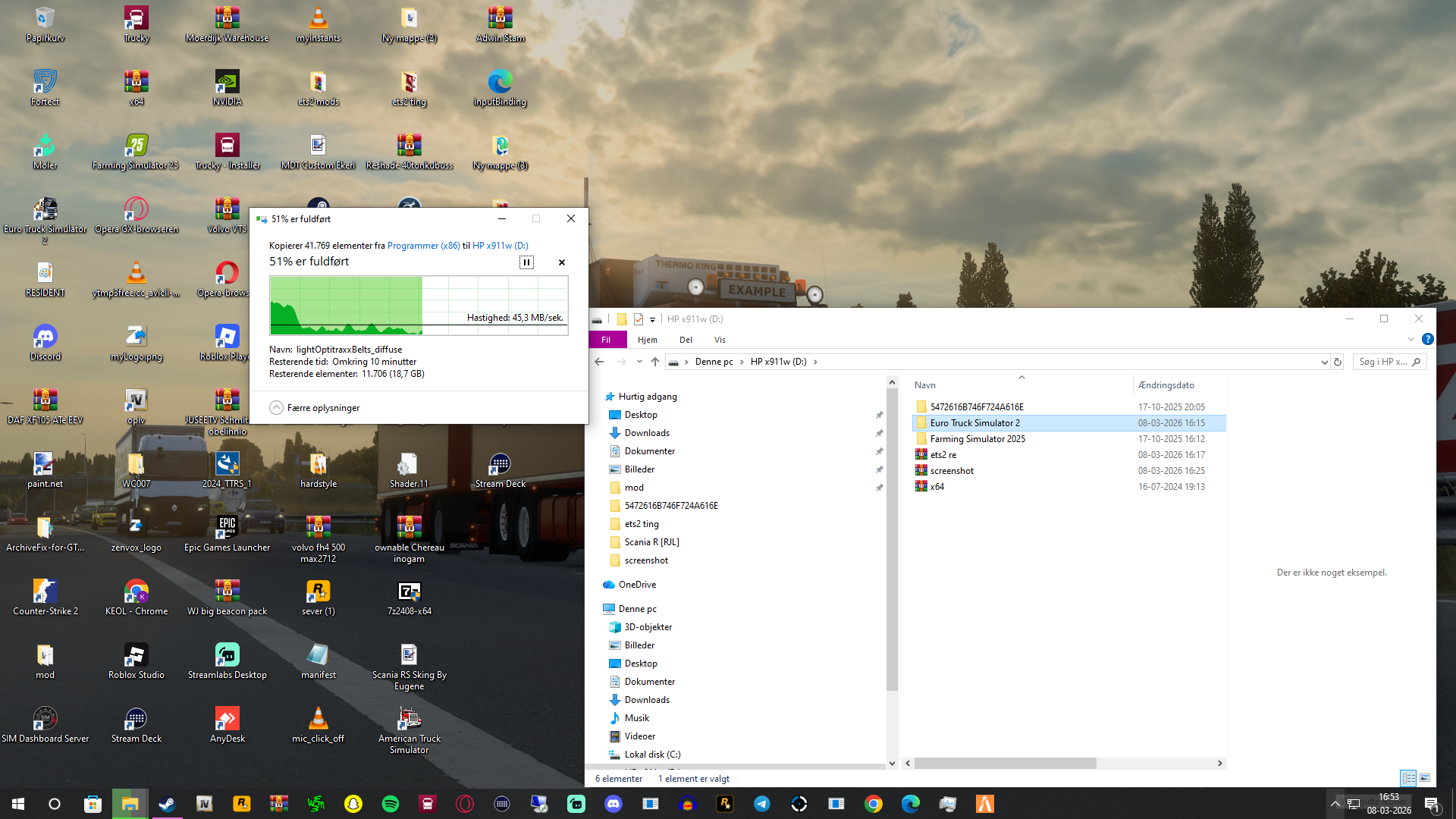
Task: Open the recent locations dropdown arrow
Action: click(639, 362)
